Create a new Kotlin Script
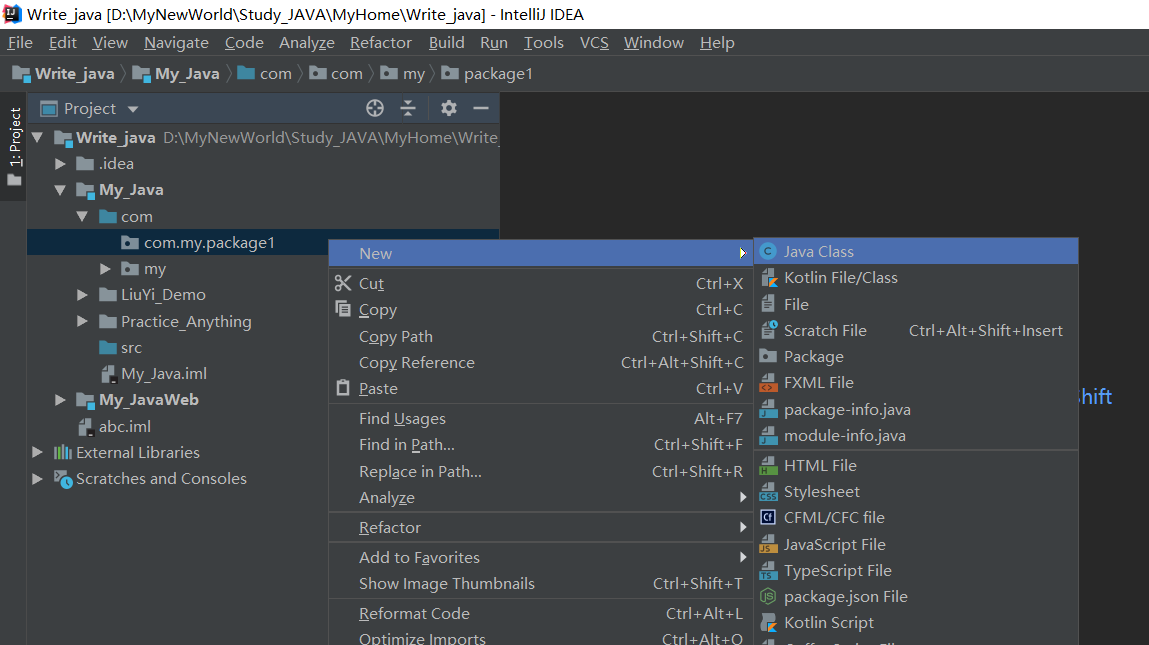 click(x=830, y=622)
